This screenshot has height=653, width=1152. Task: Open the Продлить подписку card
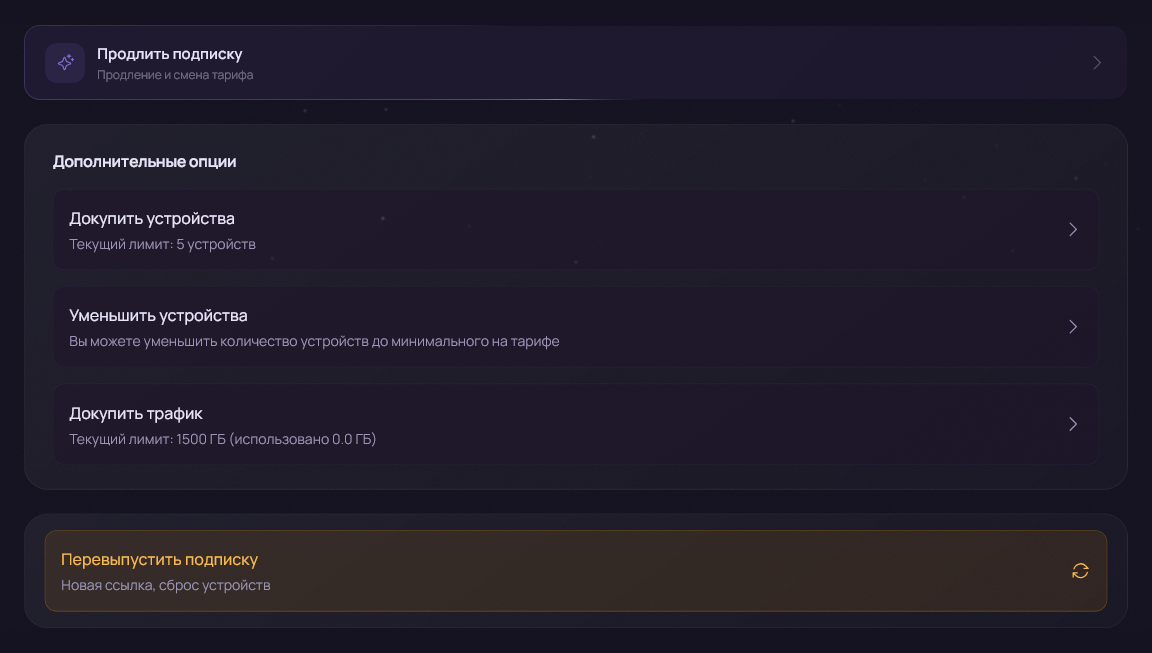click(x=575, y=62)
